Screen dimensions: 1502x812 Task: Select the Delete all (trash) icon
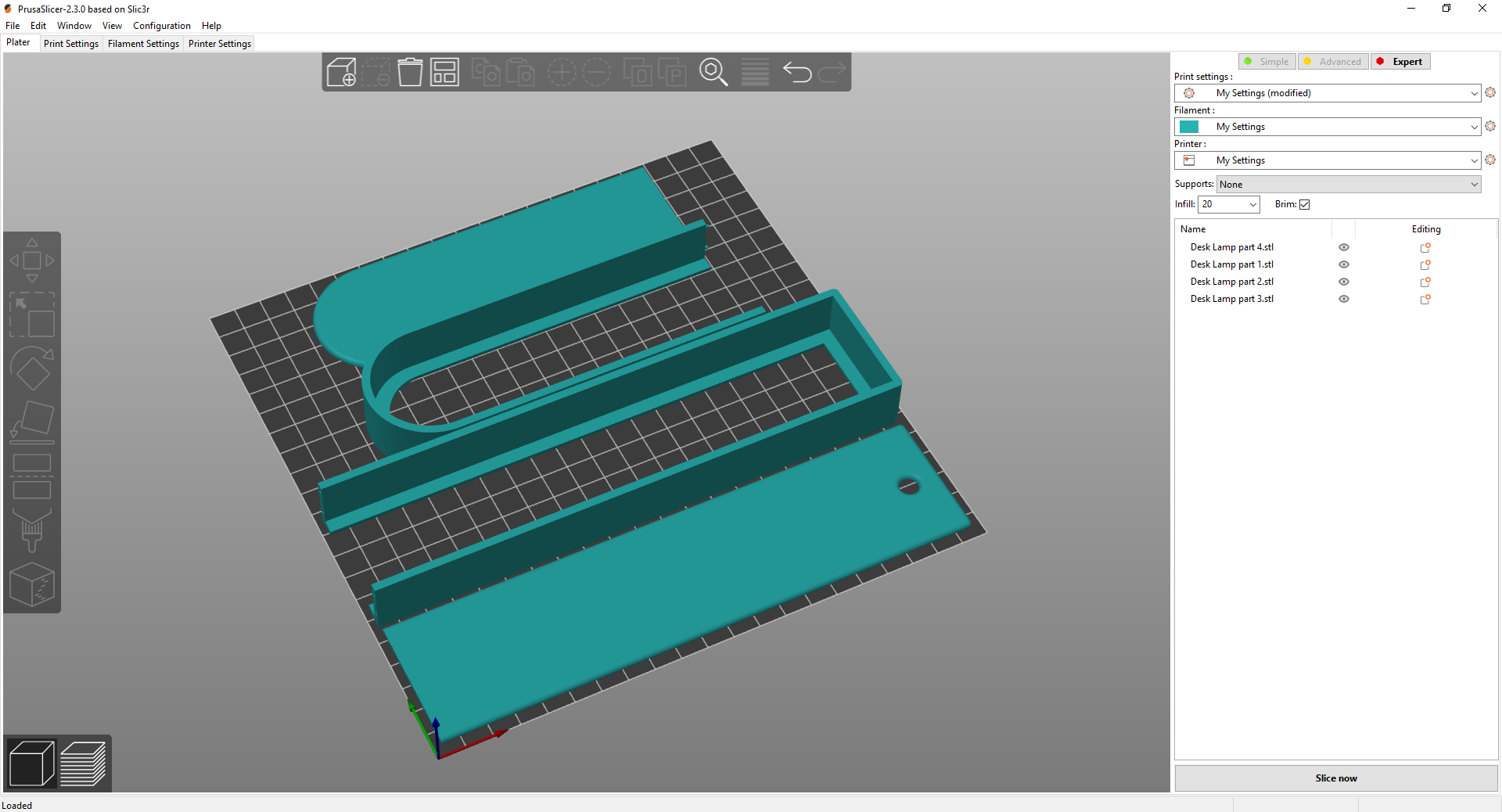(409, 71)
